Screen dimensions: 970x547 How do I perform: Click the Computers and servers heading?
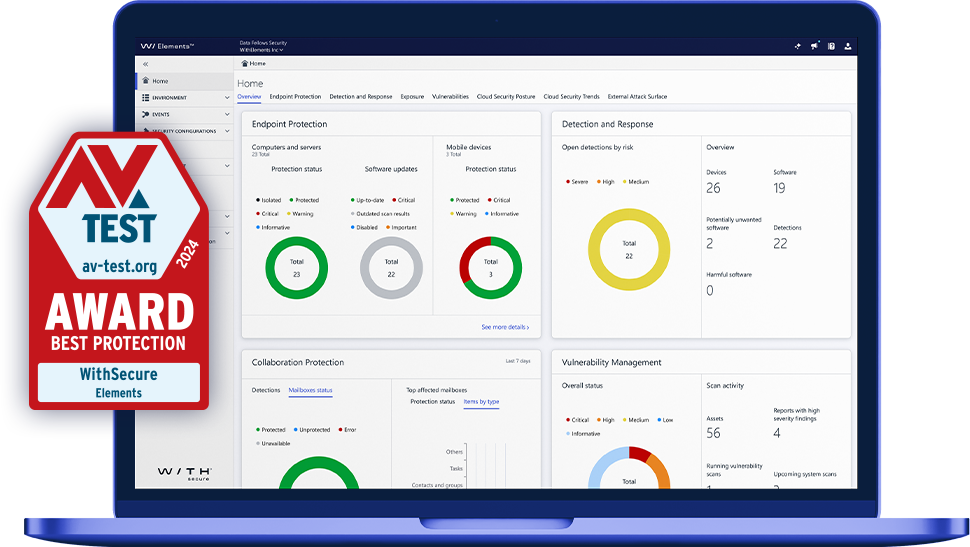(286, 147)
